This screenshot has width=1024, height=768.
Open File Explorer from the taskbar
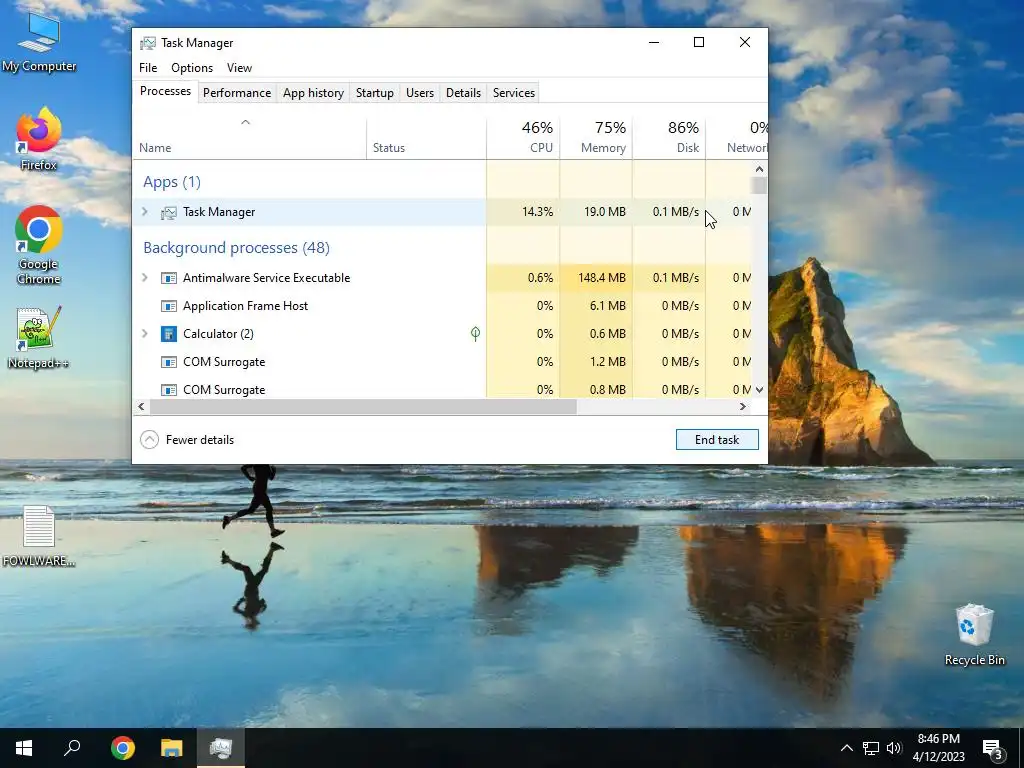pyautogui.click(x=172, y=748)
